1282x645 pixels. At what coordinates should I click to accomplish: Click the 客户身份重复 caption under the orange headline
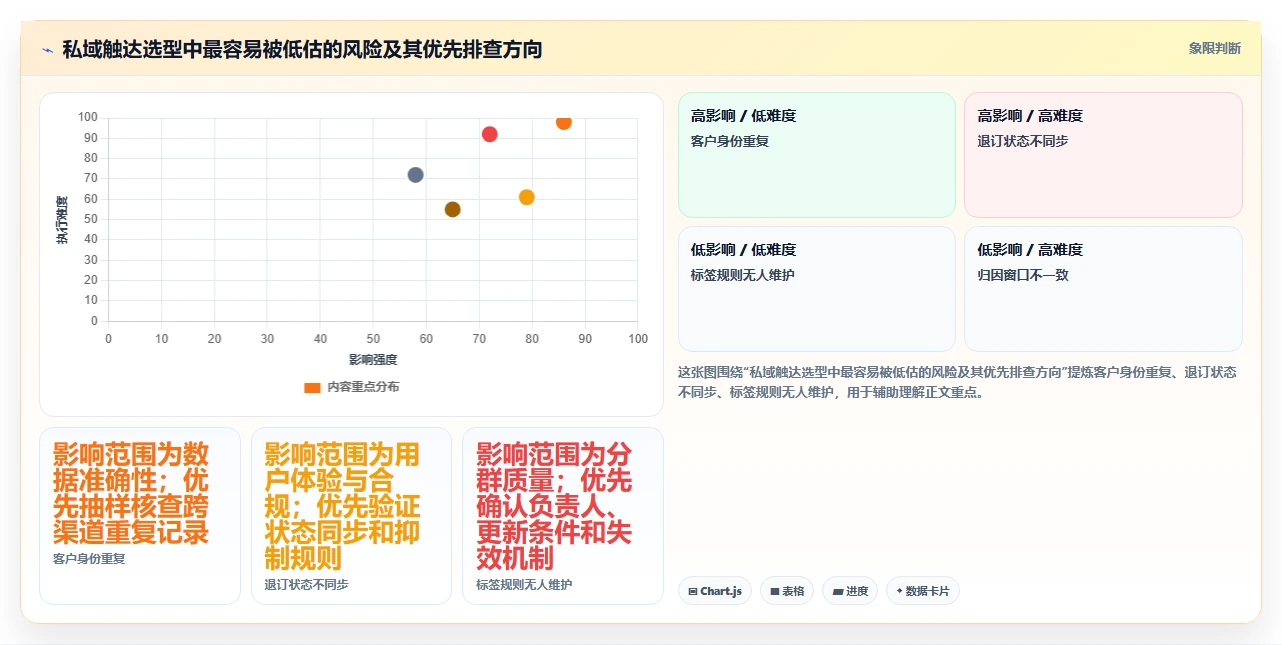pos(89,558)
